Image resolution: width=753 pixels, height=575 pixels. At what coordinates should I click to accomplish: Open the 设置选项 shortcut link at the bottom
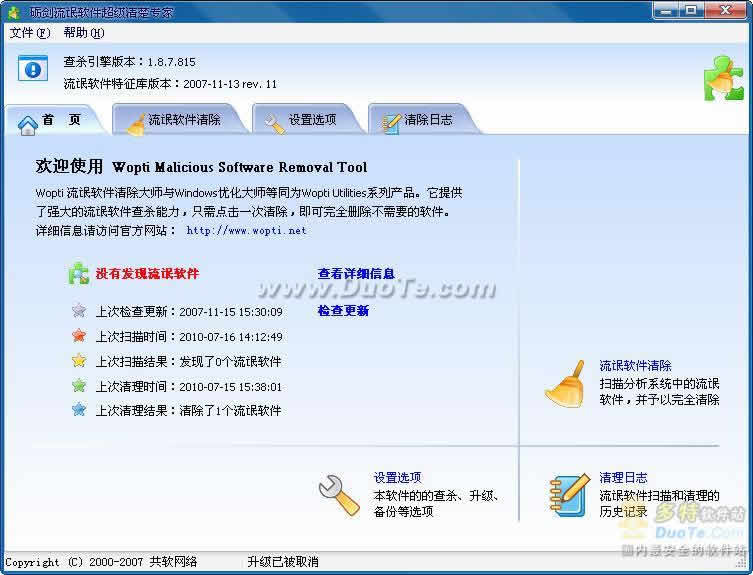click(x=397, y=477)
